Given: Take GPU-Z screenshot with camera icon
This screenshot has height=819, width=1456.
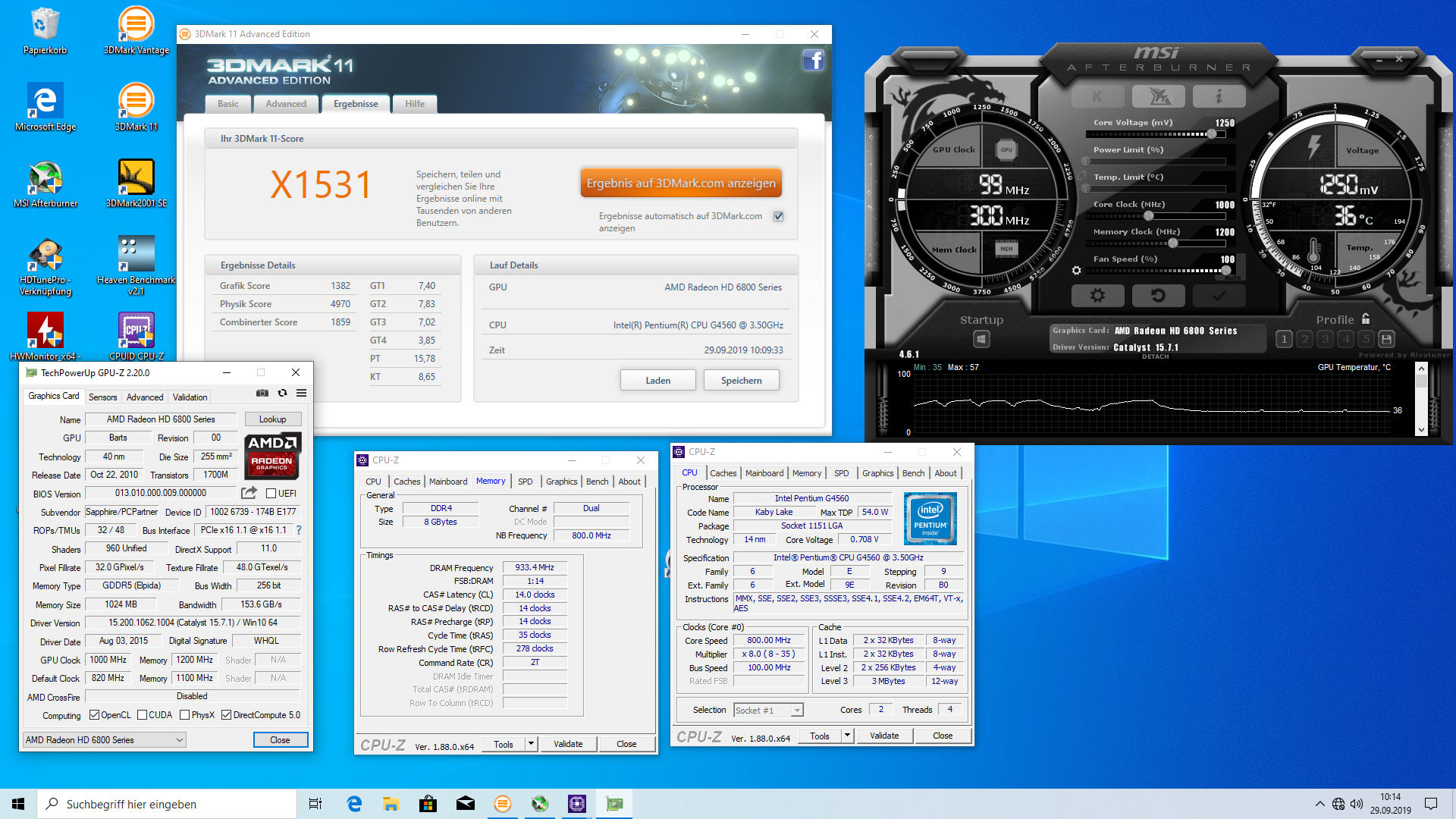Looking at the screenshot, I should coord(262,393).
